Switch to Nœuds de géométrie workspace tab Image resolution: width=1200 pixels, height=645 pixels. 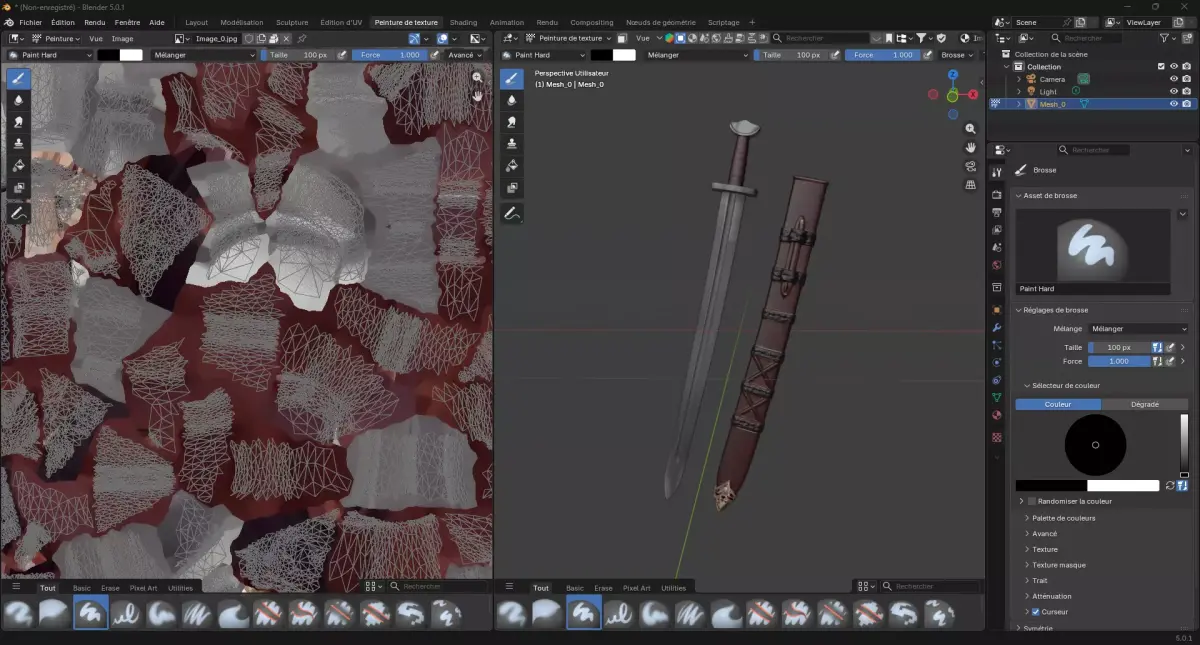click(660, 22)
